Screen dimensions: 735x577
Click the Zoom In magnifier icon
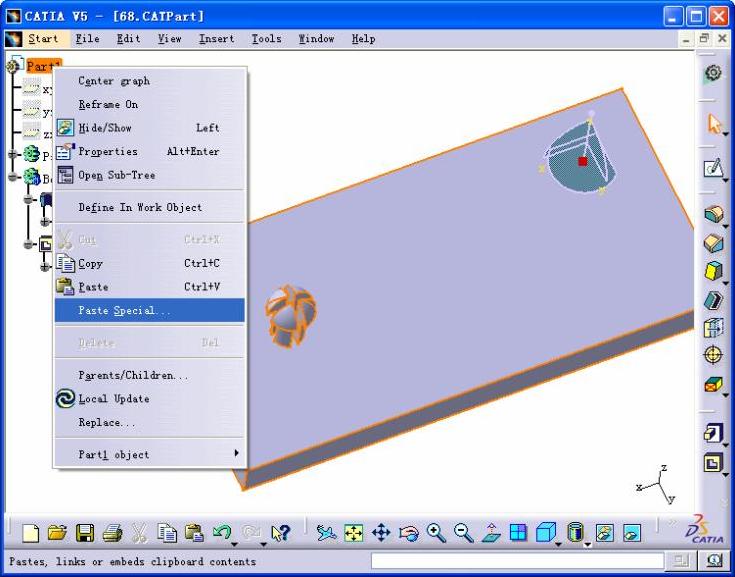point(436,533)
